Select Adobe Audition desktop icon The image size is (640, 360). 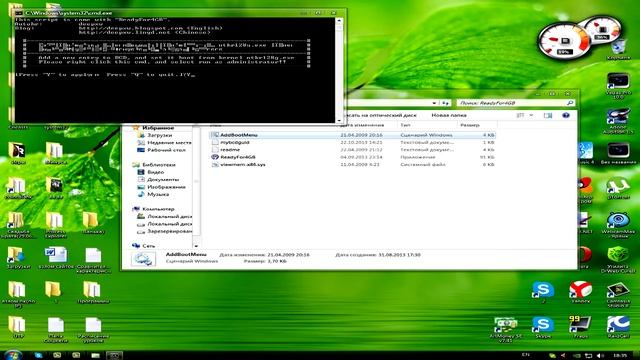(x=618, y=121)
